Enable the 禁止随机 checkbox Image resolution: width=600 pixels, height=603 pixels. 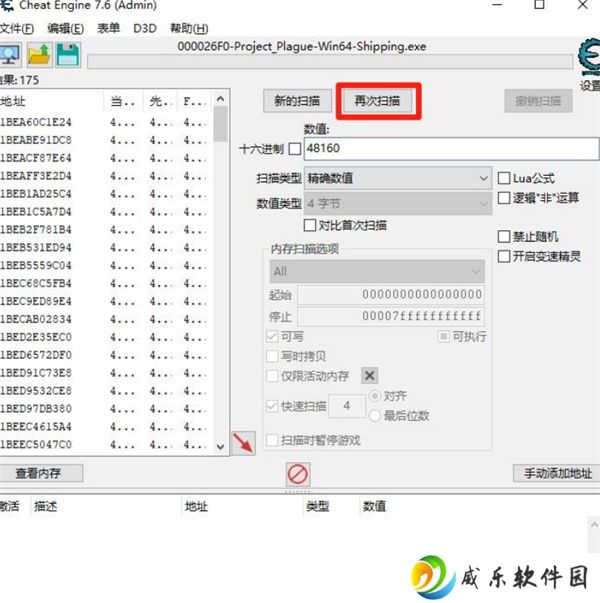point(504,237)
